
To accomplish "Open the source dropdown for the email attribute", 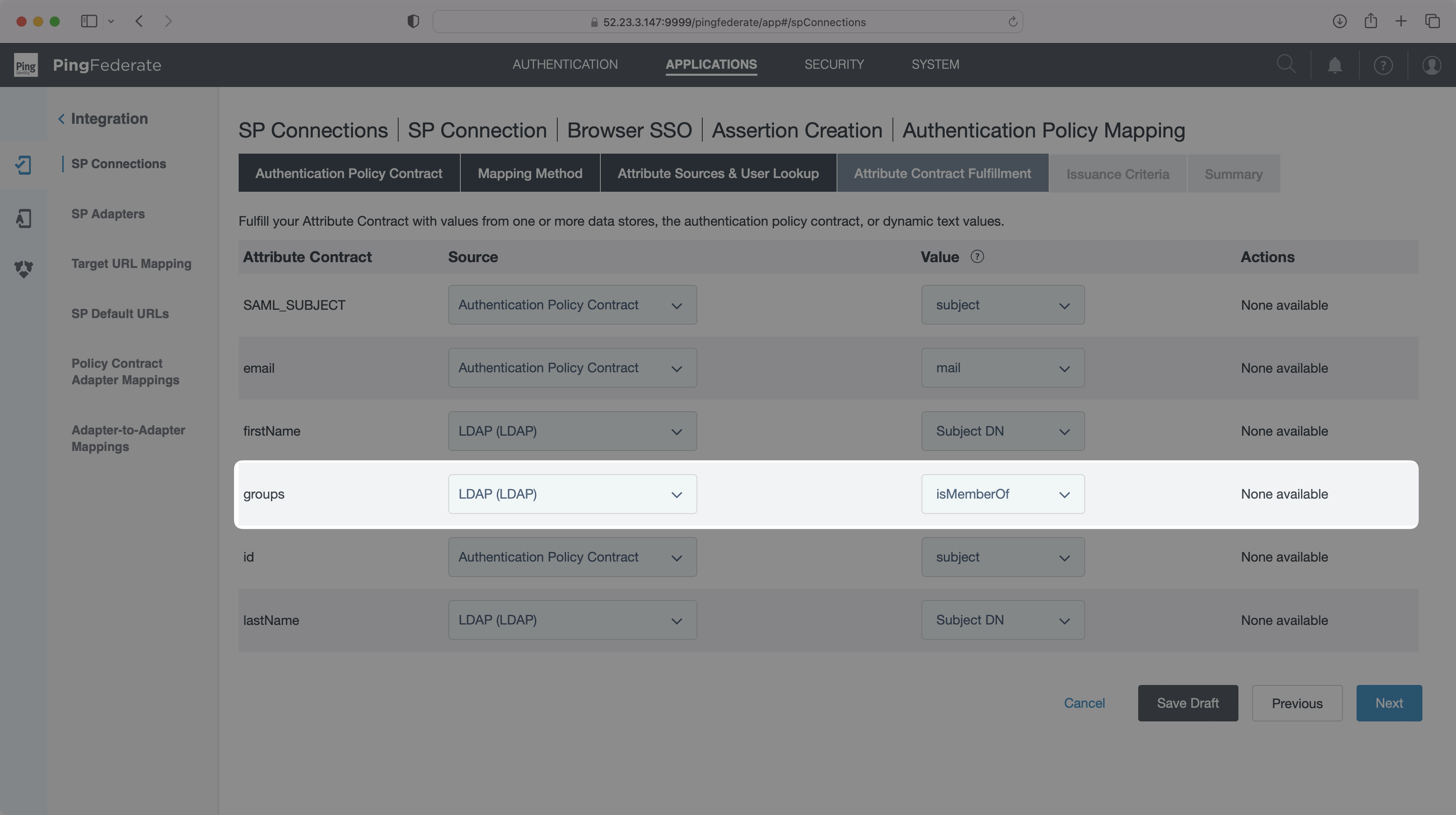I will point(572,368).
